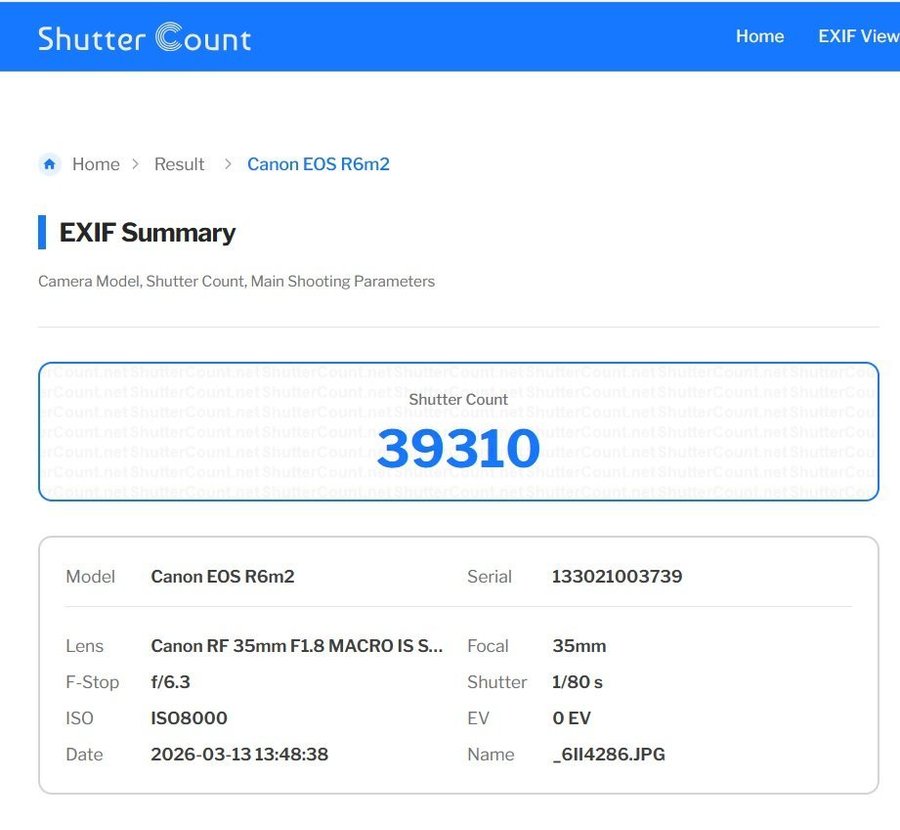Click the Shutter Count logo
900x830 pixels.
pyautogui.click(x=145, y=38)
